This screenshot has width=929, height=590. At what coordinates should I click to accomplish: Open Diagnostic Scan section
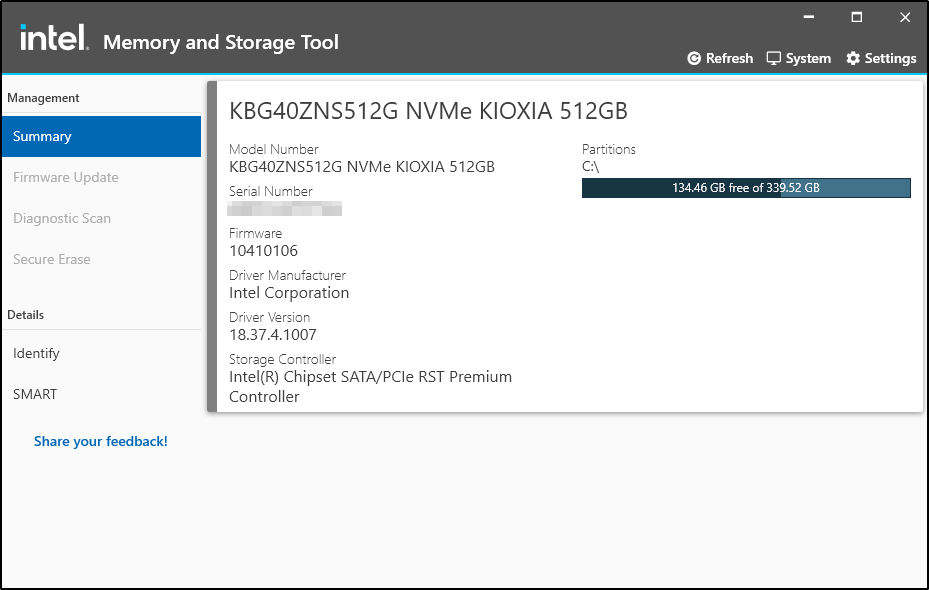(x=62, y=218)
